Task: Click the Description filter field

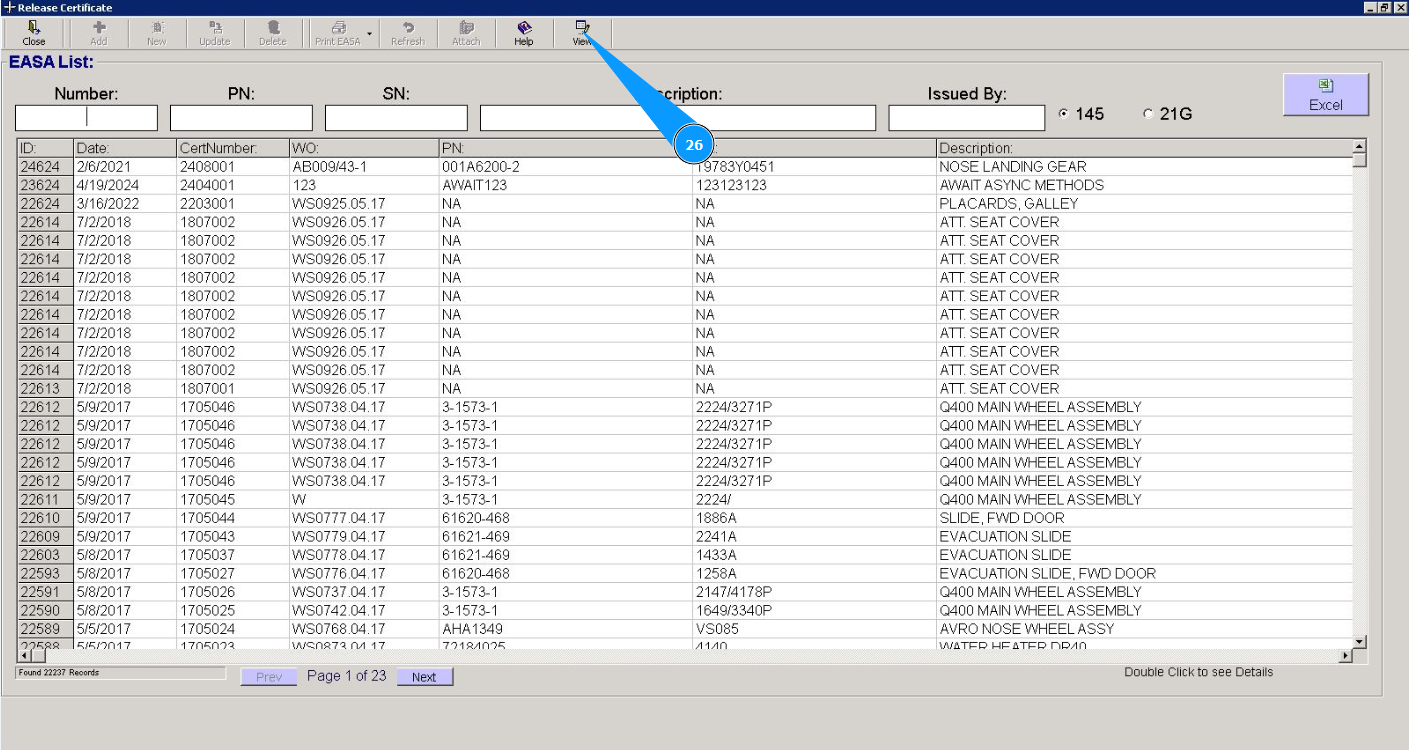Action: pyautogui.click(x=678, y=118)
